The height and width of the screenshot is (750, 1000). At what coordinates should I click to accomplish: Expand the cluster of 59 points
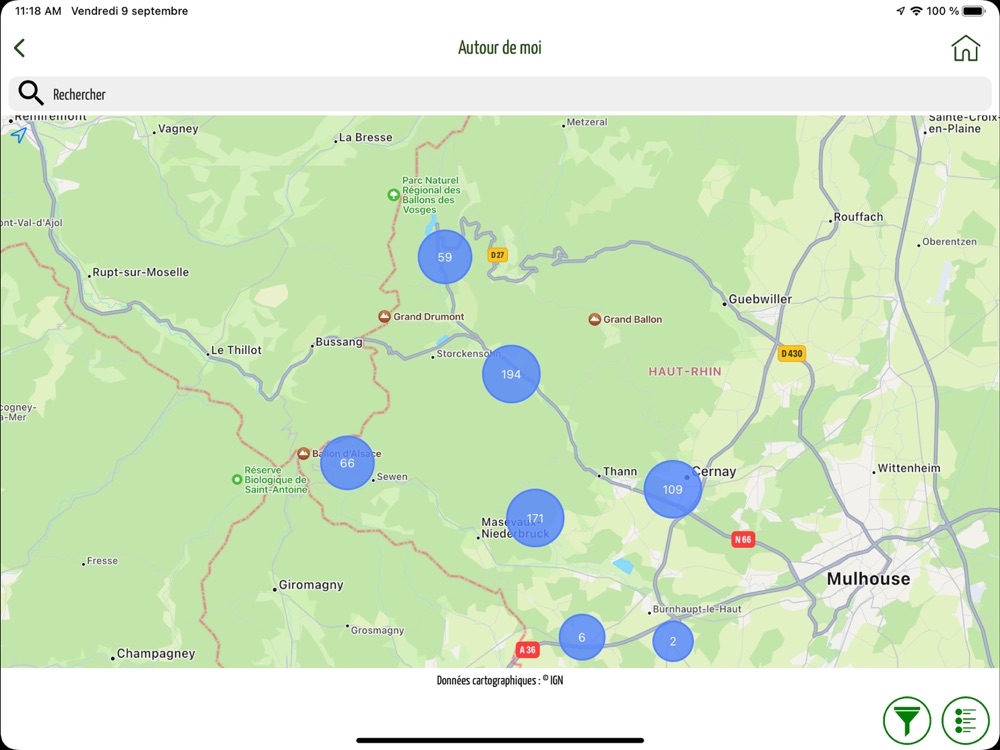click(x=445, y=257)
